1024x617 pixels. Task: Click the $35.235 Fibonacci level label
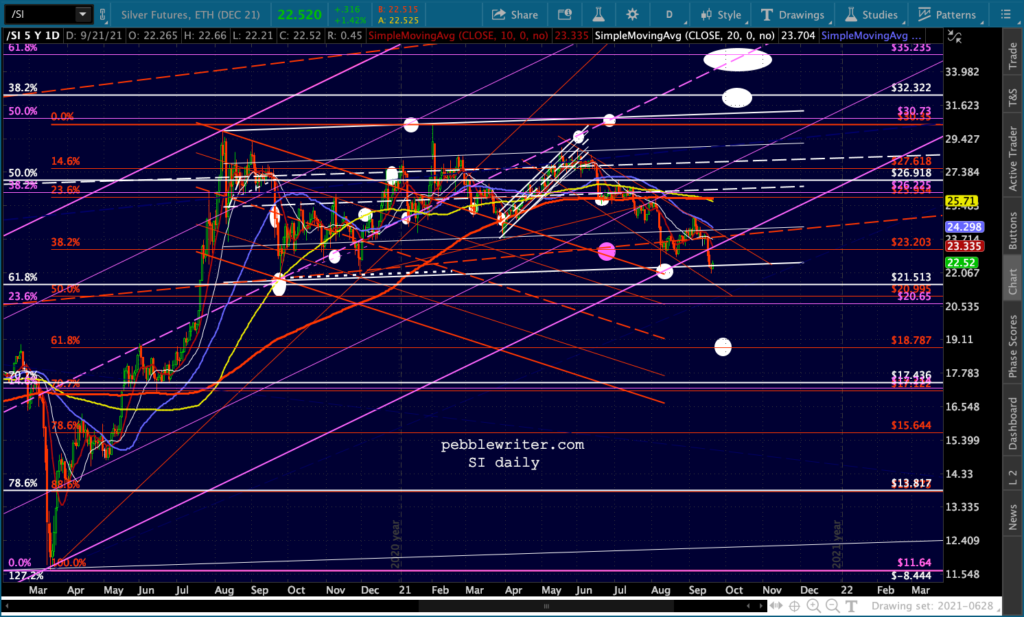910,48
